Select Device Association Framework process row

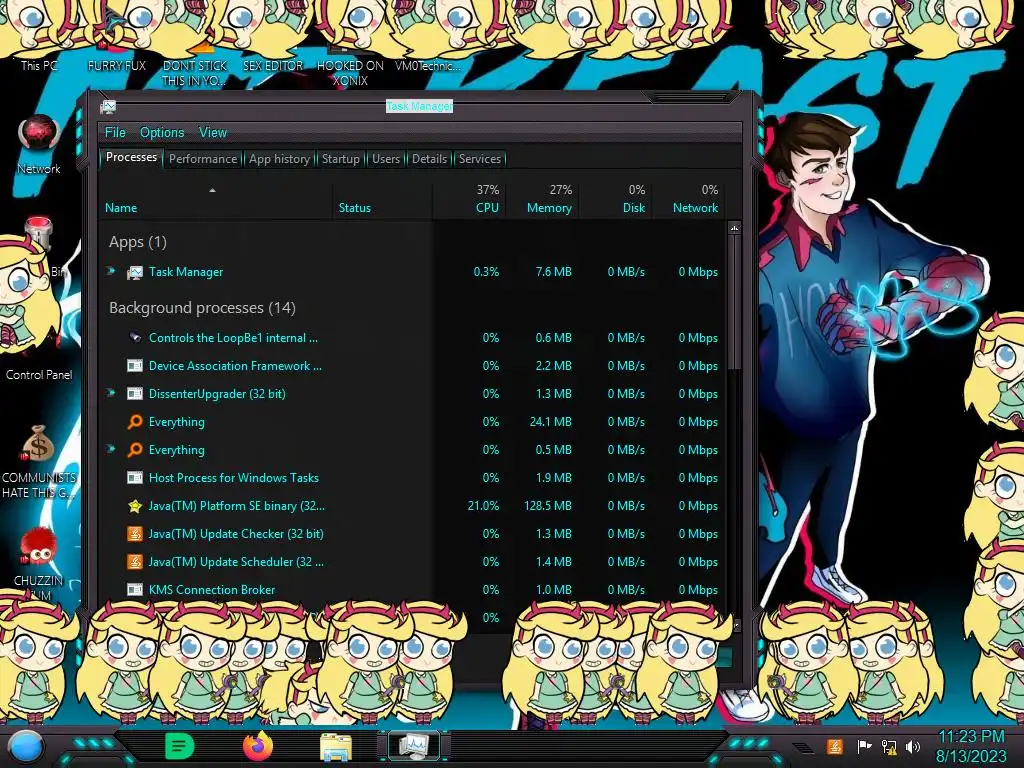pos(413,366)
